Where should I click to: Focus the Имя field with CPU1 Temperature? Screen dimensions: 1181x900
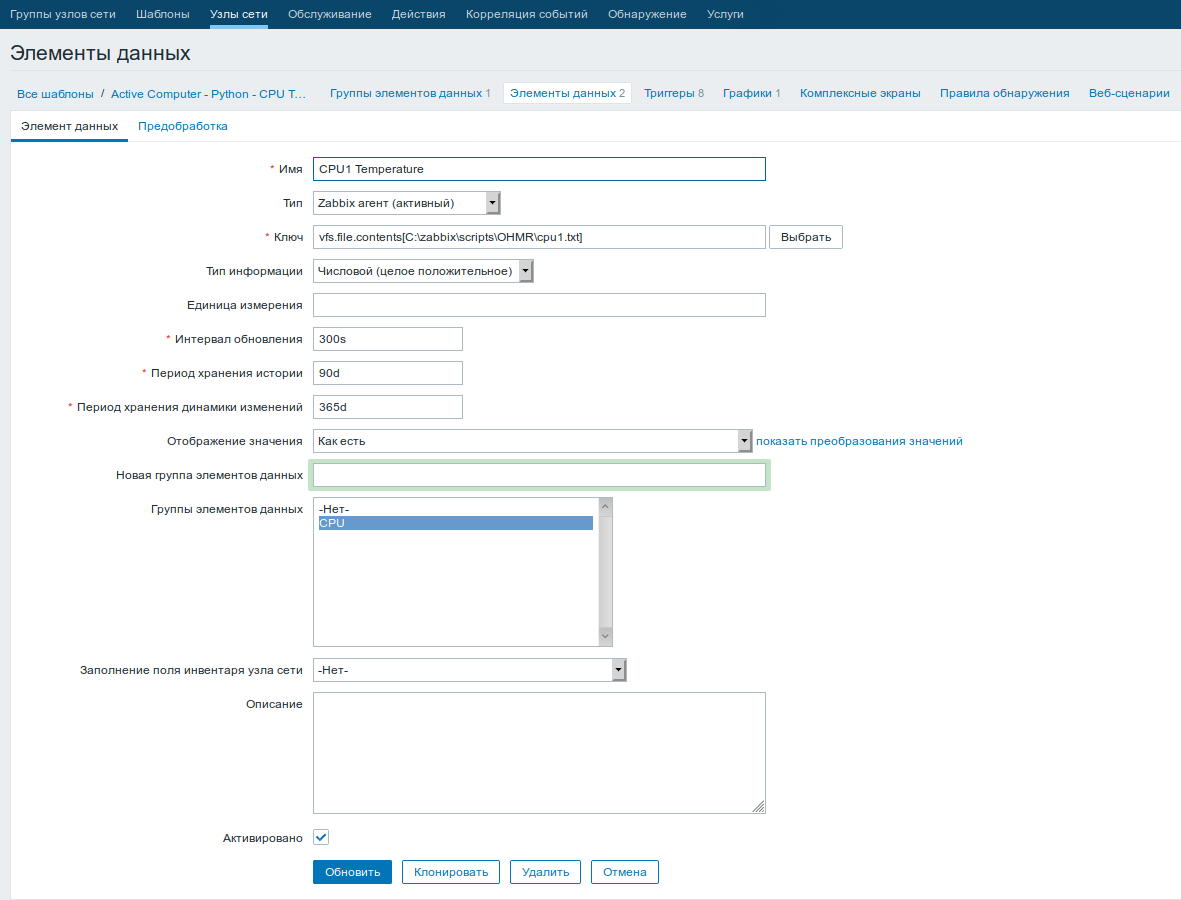click(539, 169)
